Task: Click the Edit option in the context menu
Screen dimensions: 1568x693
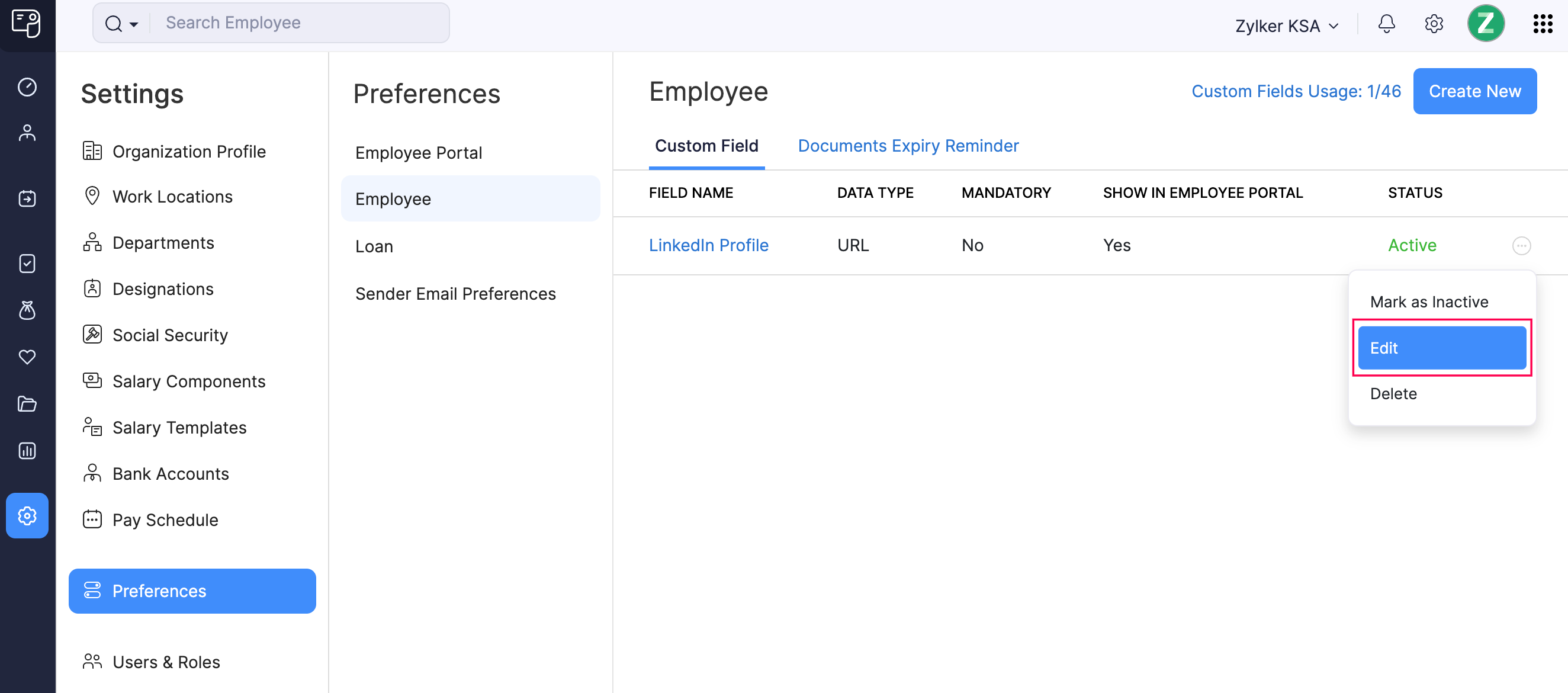Action: (1442, 348)
